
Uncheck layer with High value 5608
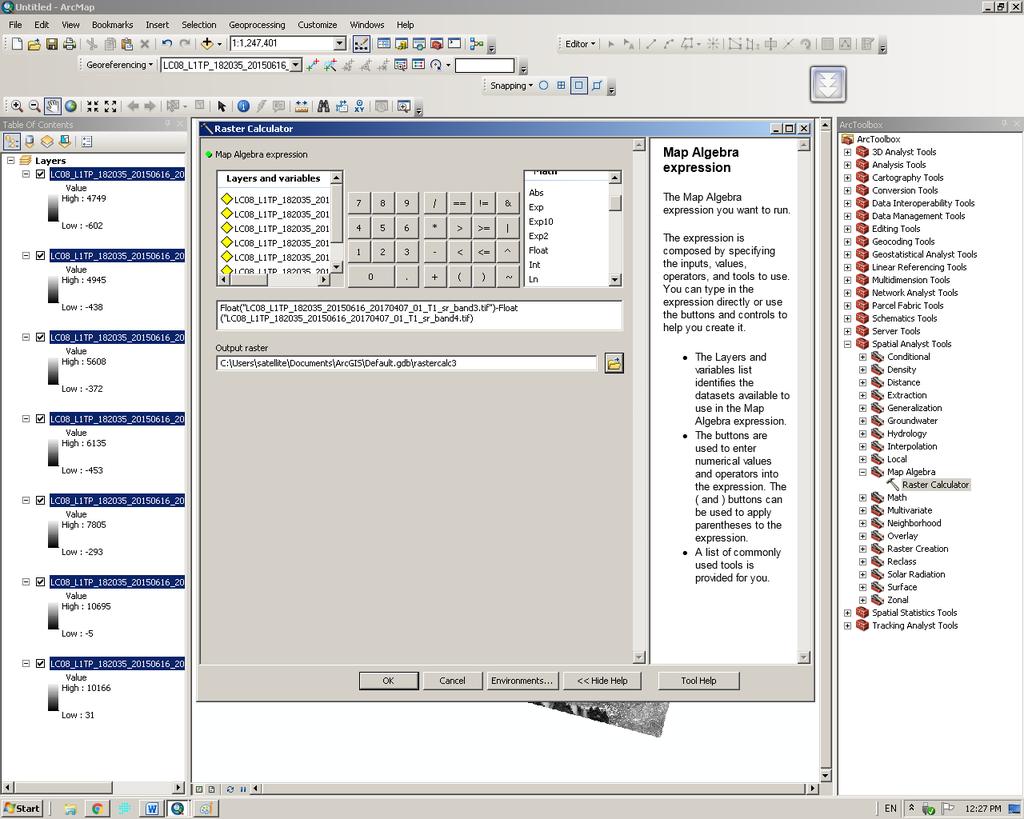(40, 338)
